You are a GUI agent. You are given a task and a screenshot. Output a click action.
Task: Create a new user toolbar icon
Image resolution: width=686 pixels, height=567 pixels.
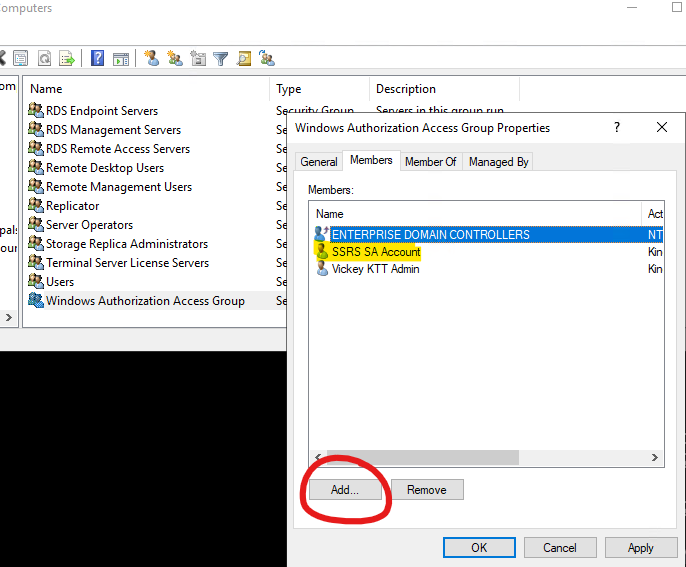pyautogui.click(x=151, y=58)
